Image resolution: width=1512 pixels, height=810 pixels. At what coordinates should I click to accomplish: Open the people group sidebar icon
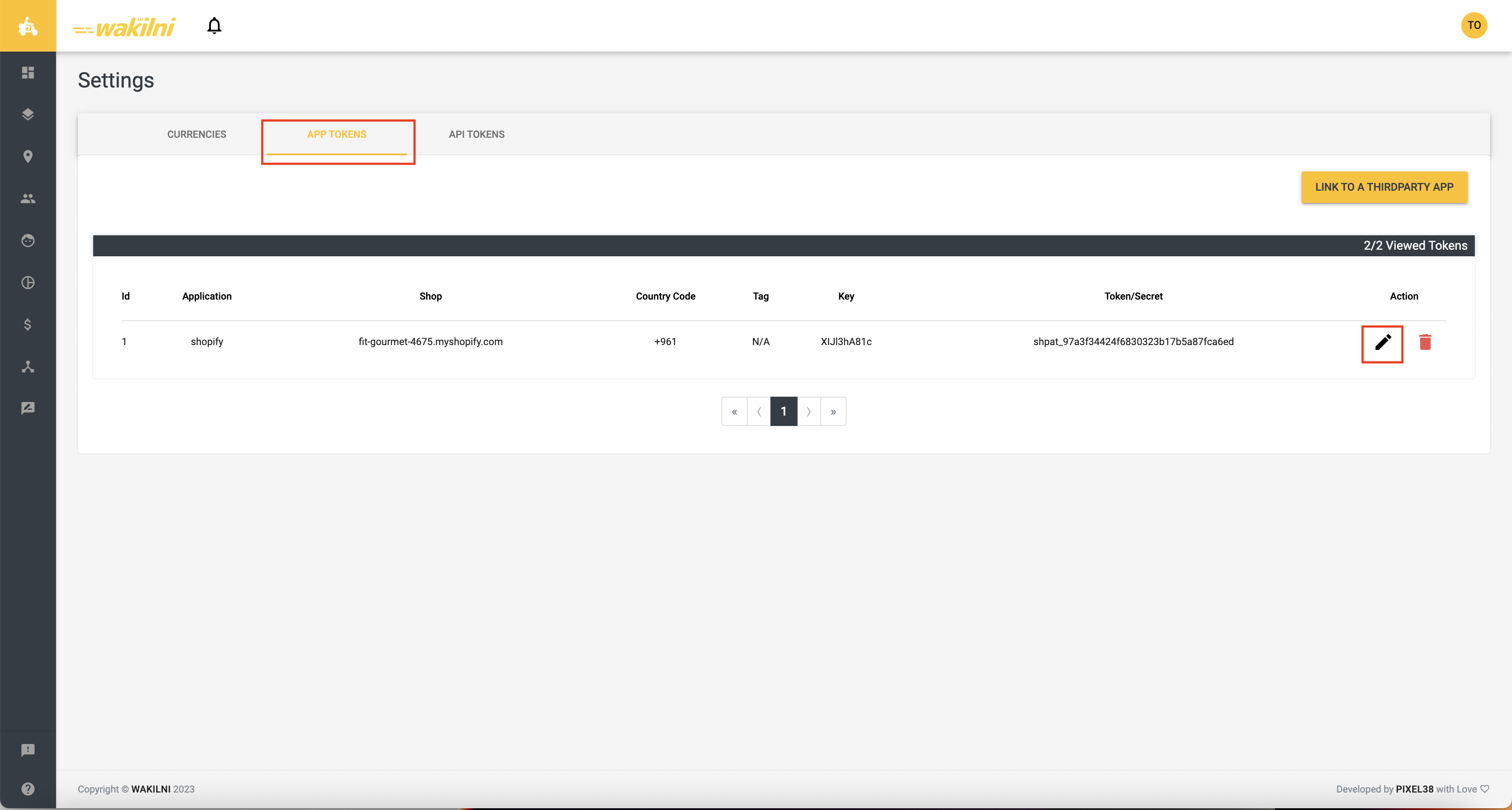point(28,199)
